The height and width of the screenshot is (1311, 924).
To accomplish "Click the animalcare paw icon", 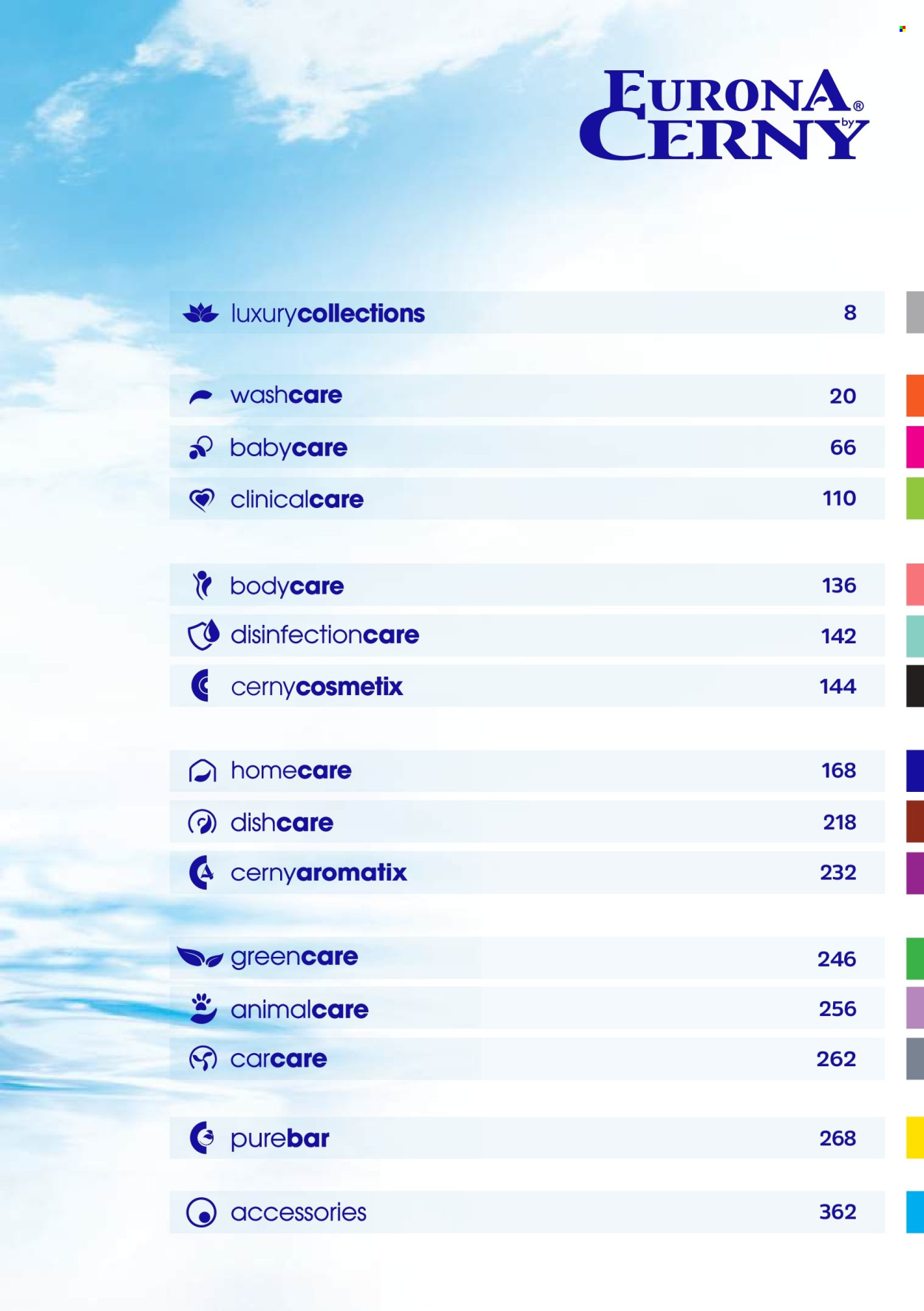I will tap(203, 1009).
